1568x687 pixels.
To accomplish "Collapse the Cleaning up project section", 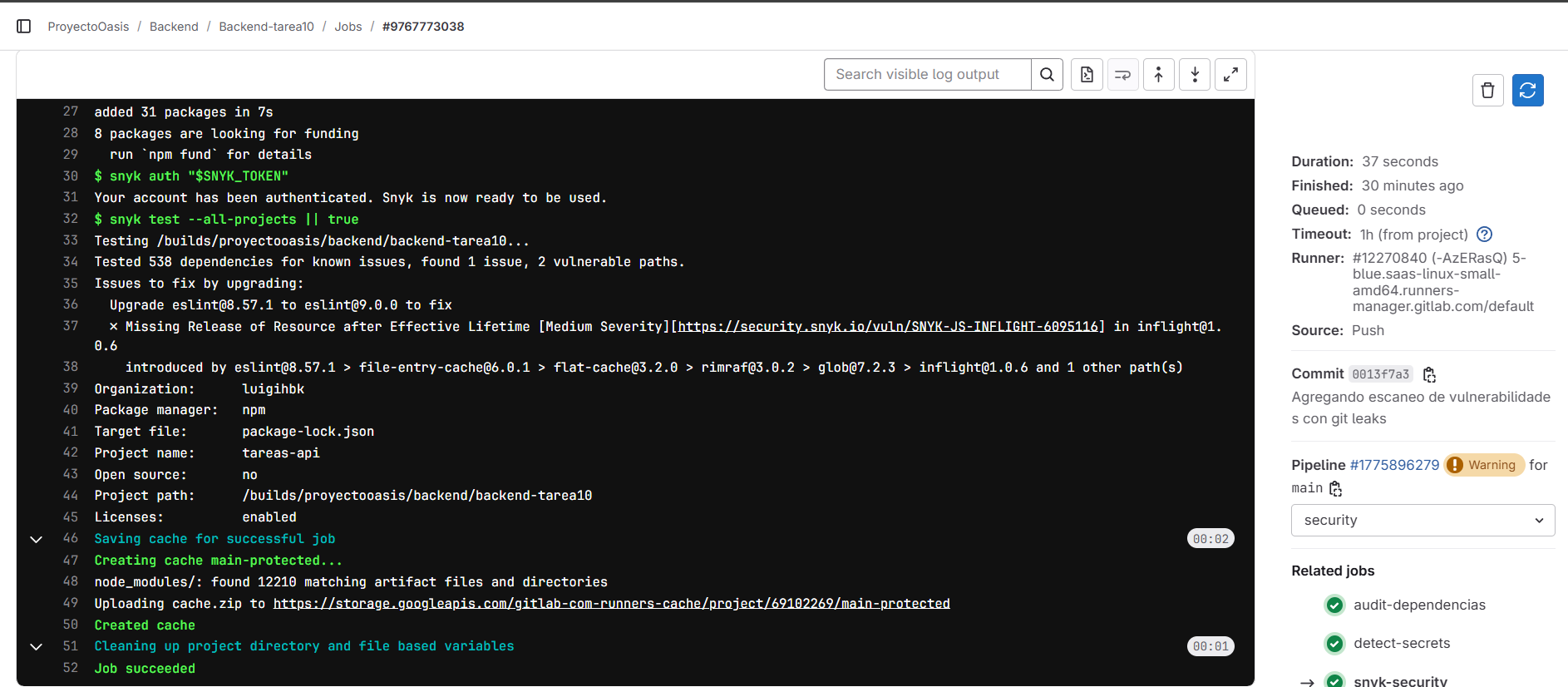I will point(36,646).
